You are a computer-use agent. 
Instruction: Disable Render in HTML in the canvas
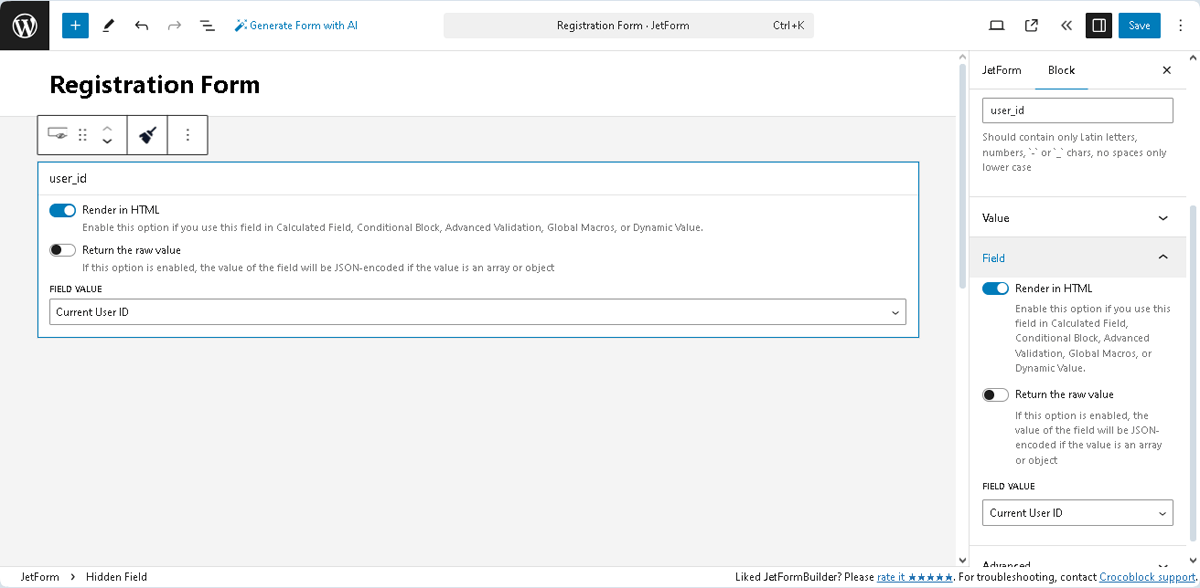tap(63, 210)
